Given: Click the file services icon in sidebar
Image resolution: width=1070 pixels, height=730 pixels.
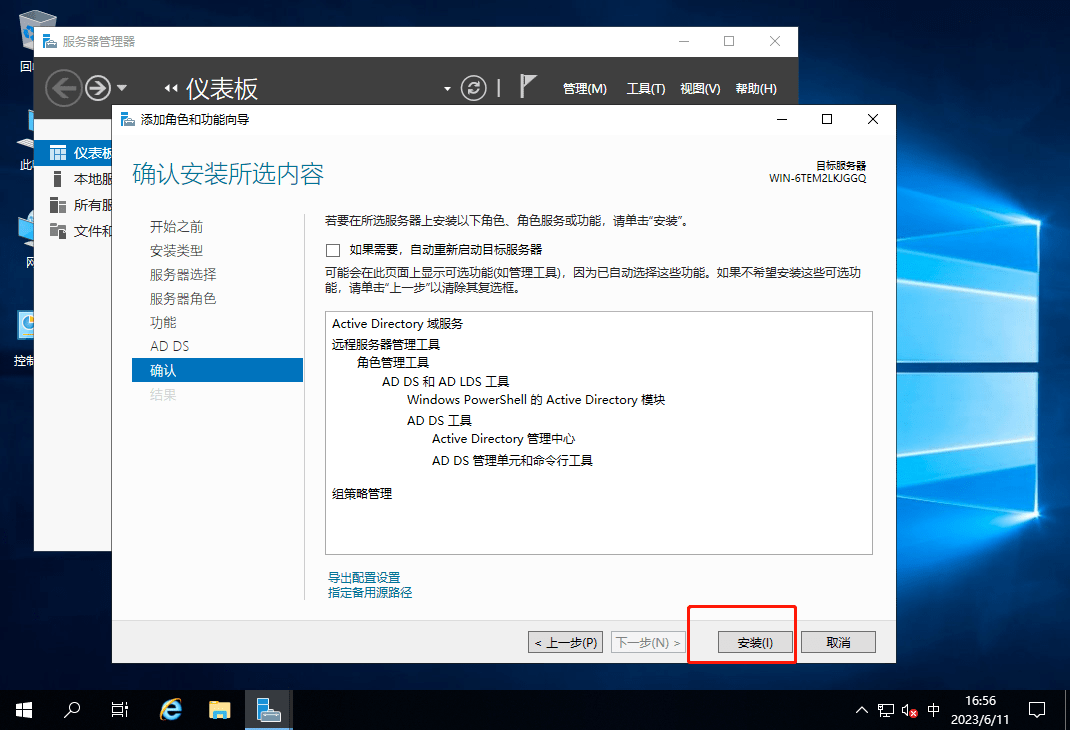Looking at the screenshot, I should click(58, 231).
